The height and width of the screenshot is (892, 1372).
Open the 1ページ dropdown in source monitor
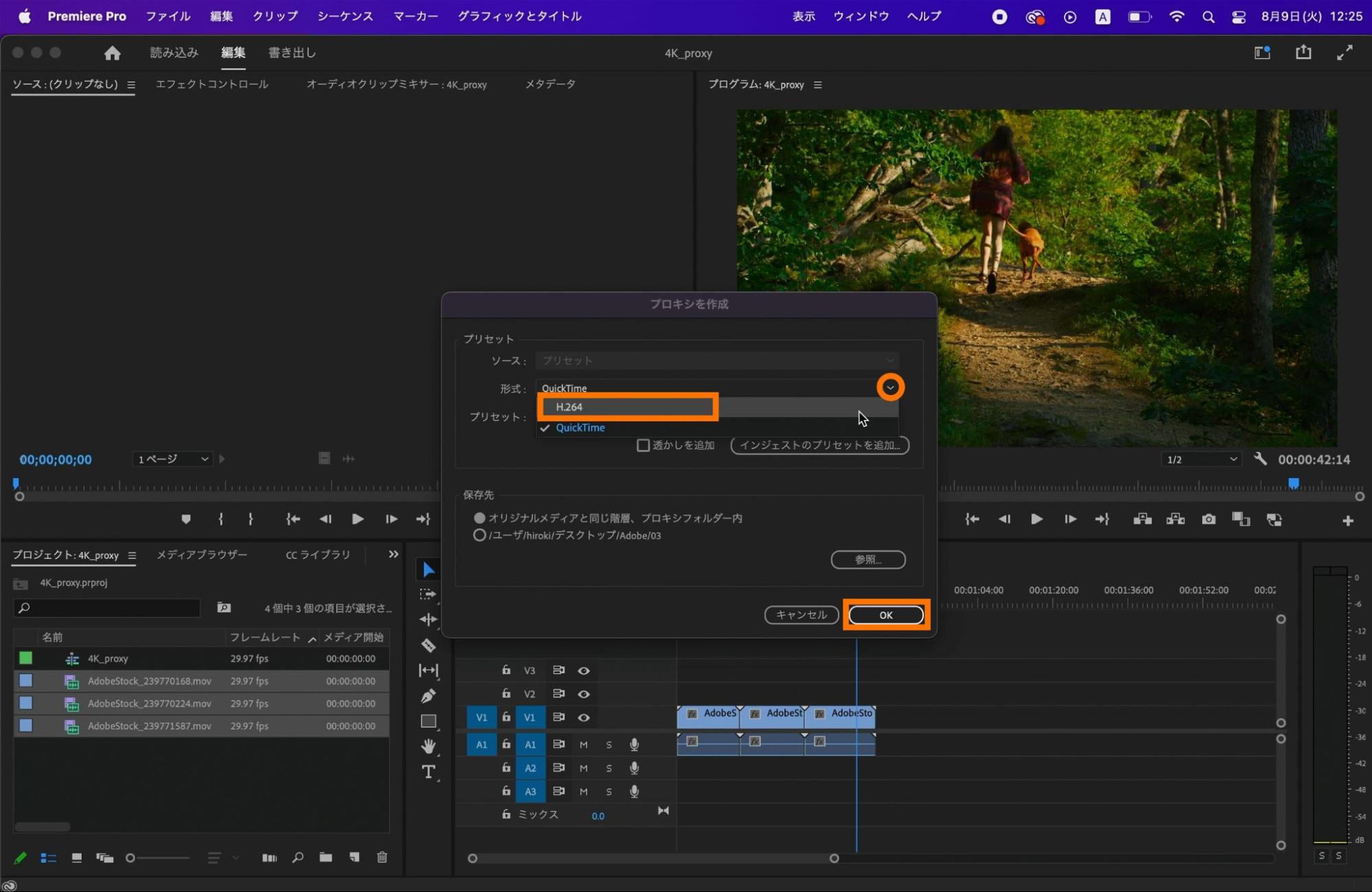coord(172,459)
